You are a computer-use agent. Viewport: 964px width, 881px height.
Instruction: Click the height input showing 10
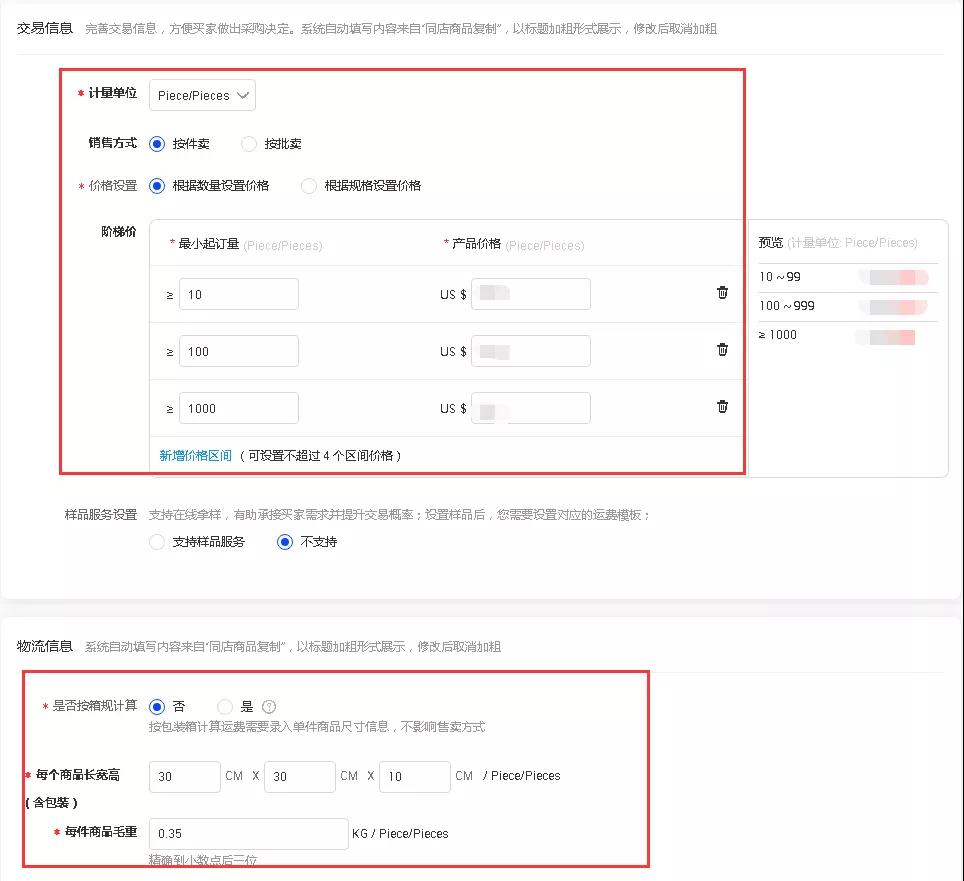[414, 776]
